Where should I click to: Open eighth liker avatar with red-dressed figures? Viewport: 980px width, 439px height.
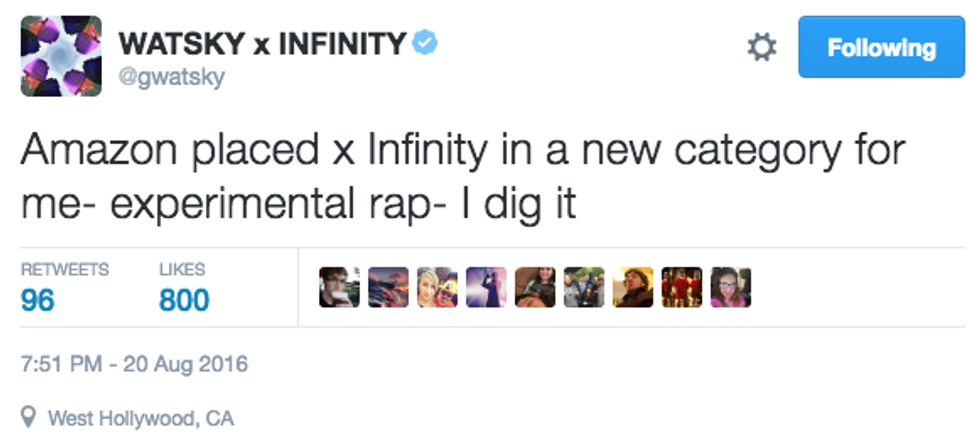[682, 287]
